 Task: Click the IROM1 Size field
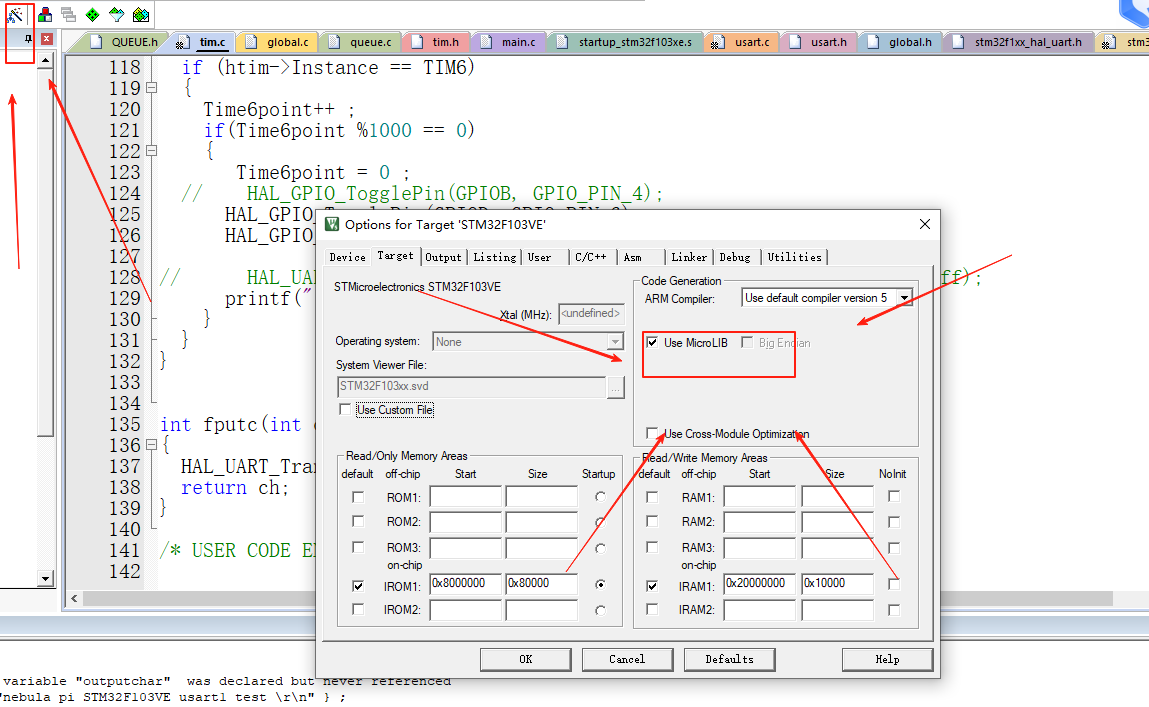(x=542, y=584)
